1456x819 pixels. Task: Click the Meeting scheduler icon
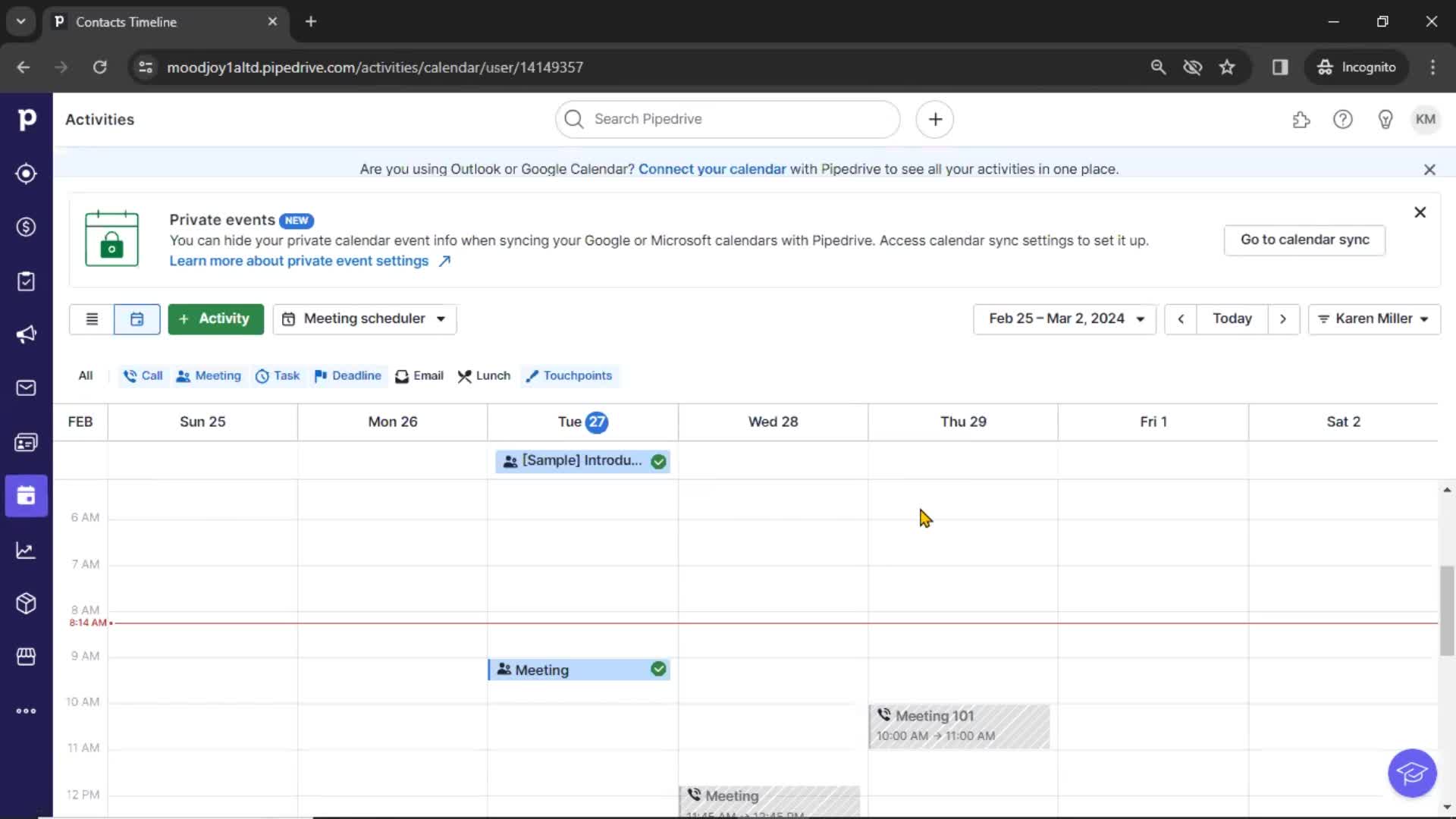click(290, 318)
